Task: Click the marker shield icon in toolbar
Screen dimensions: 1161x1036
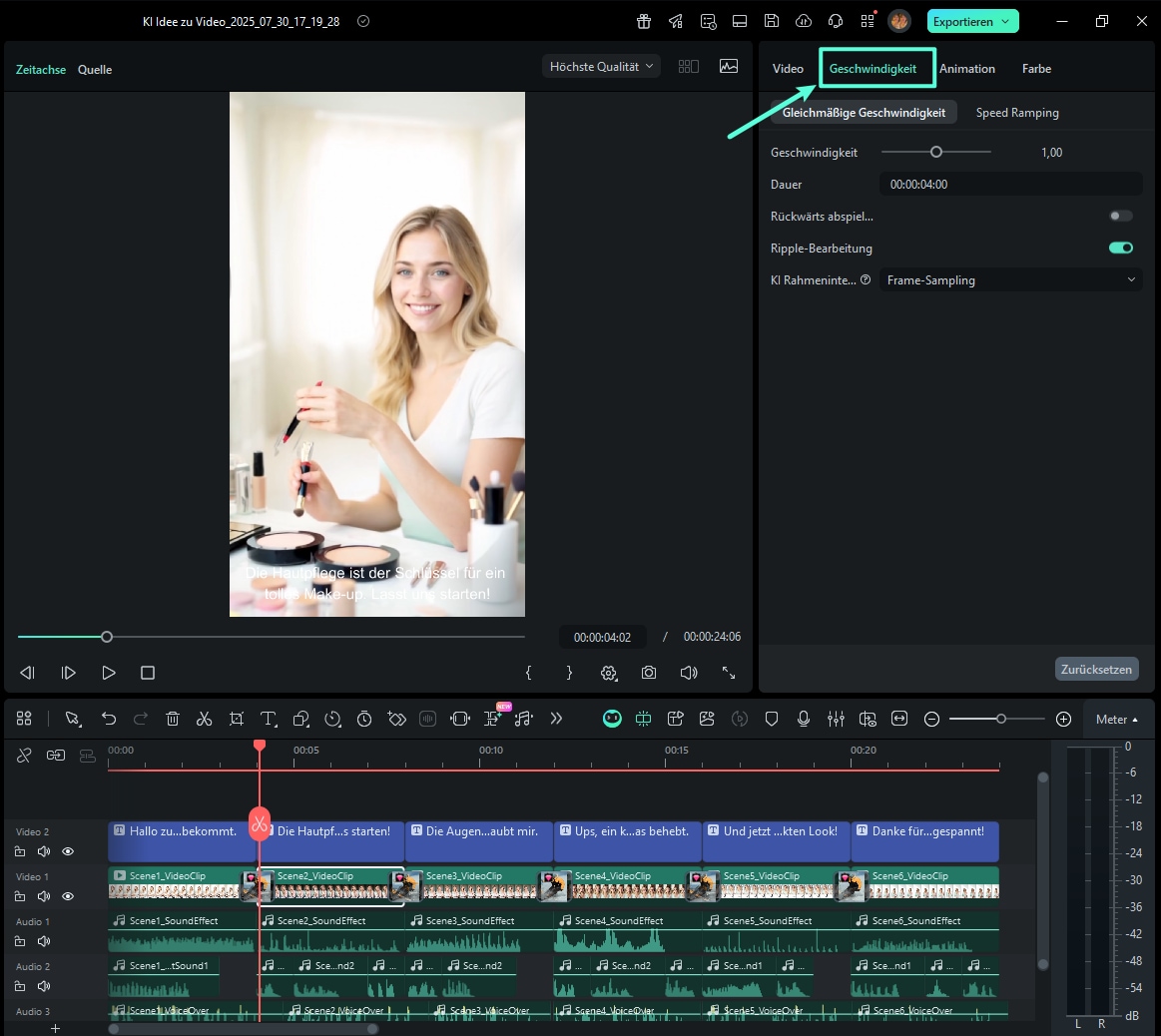Action: click(772, 719)
